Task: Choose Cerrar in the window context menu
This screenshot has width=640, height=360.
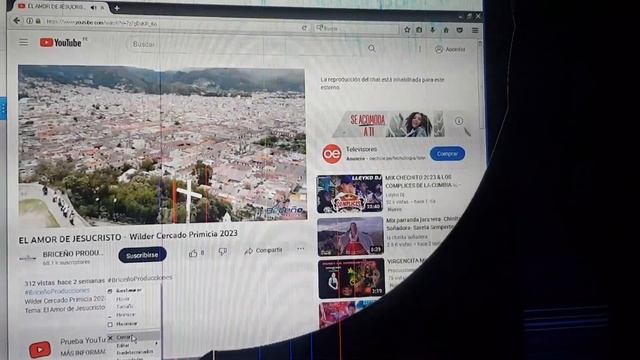Action: (x=133, y=338)
